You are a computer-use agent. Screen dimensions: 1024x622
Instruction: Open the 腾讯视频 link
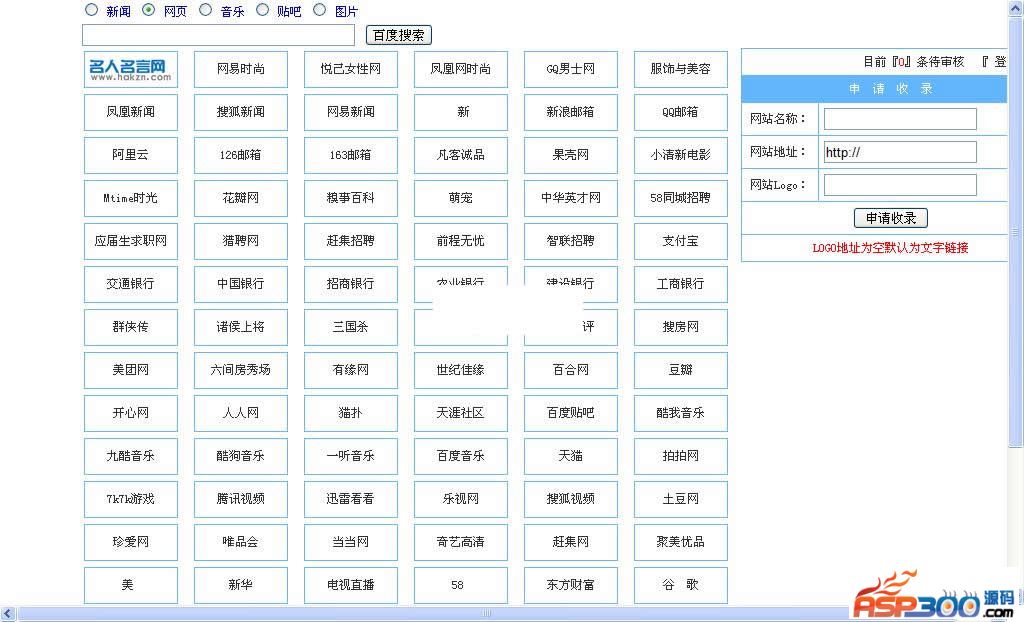tap(240, 500)
